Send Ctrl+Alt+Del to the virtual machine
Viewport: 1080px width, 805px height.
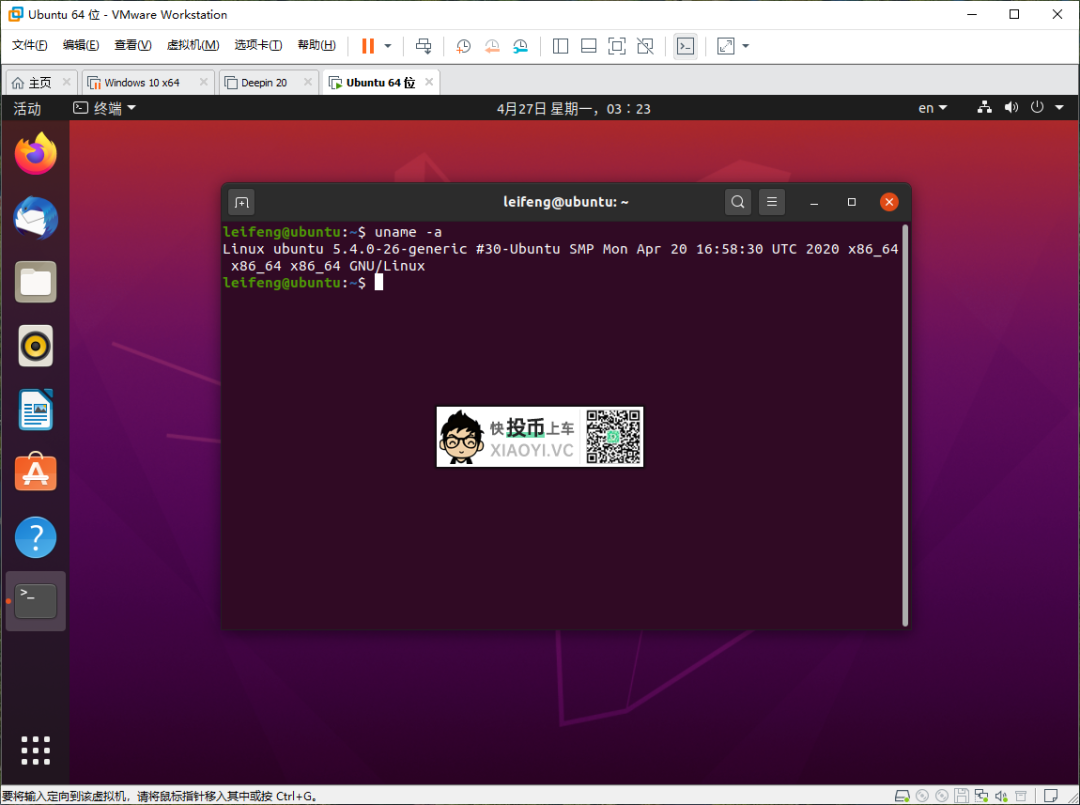[423, 46]
